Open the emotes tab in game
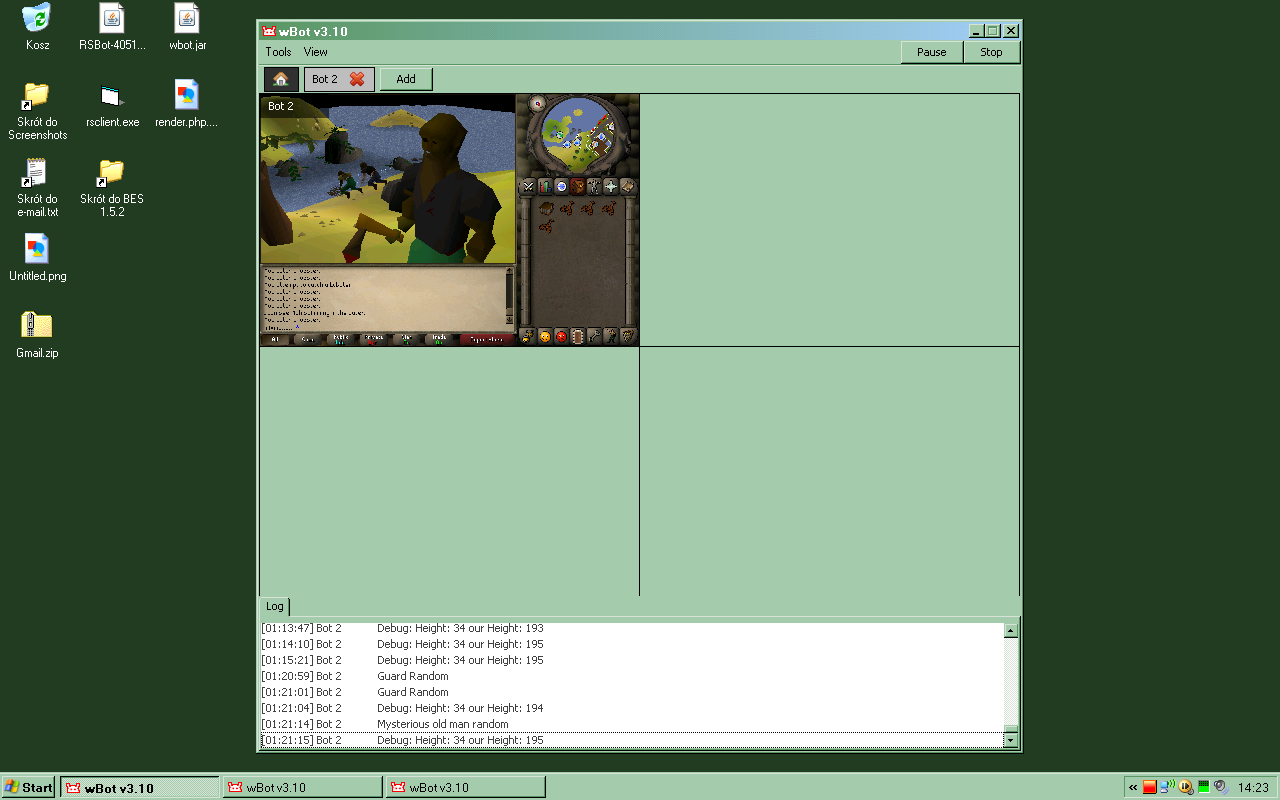1280x800 pixels. pyautogui.click(x=610, y=337)
